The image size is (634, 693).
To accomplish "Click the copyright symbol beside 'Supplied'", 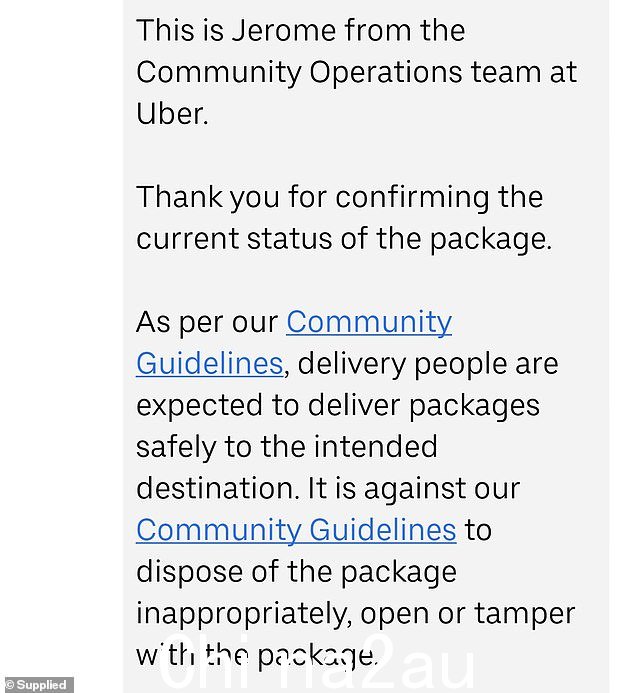I will pos(9,685).
